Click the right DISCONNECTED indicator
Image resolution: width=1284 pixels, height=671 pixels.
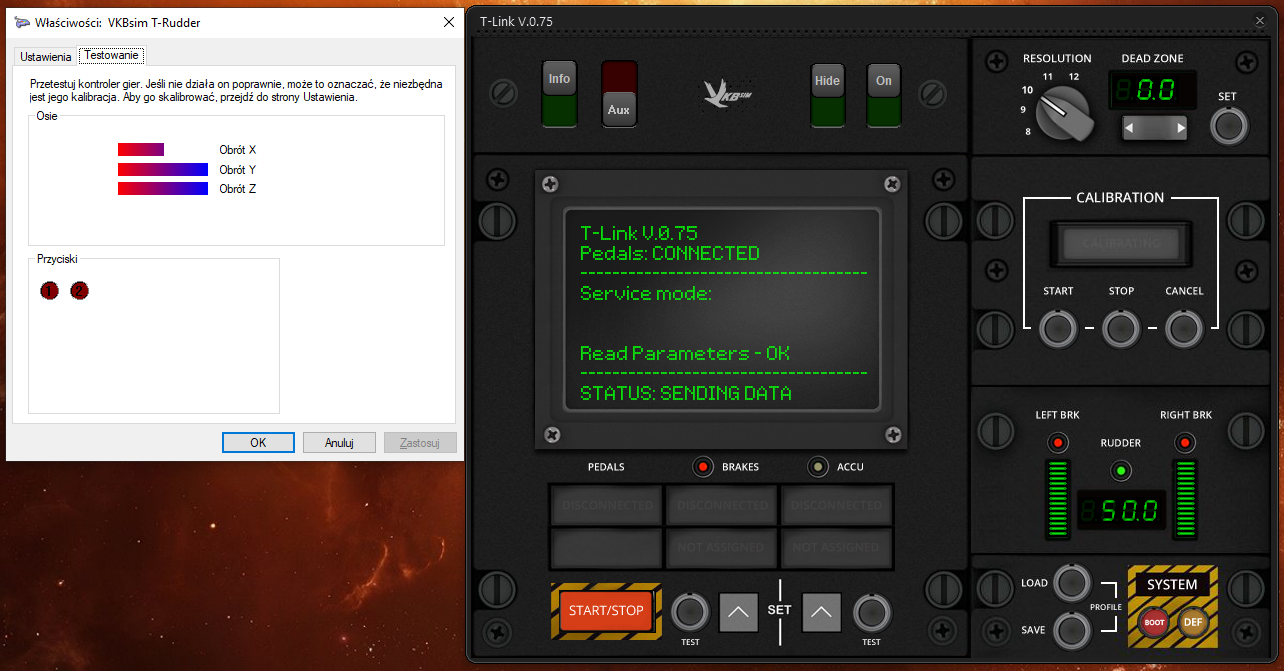[837, 505]
